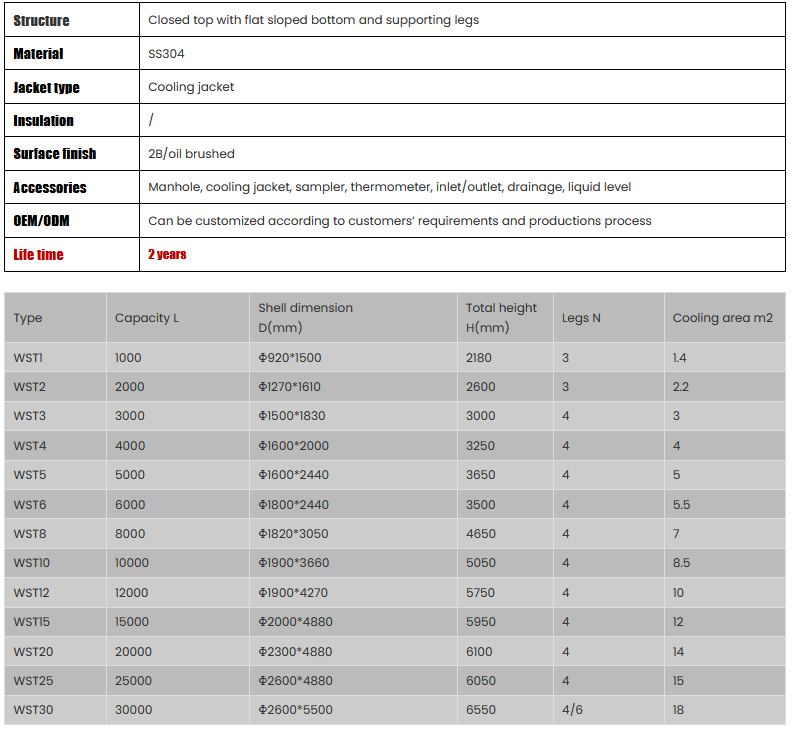Click the 5950 total height cell
This screenshot has height=737, width=793.
(x=480, y=622)
